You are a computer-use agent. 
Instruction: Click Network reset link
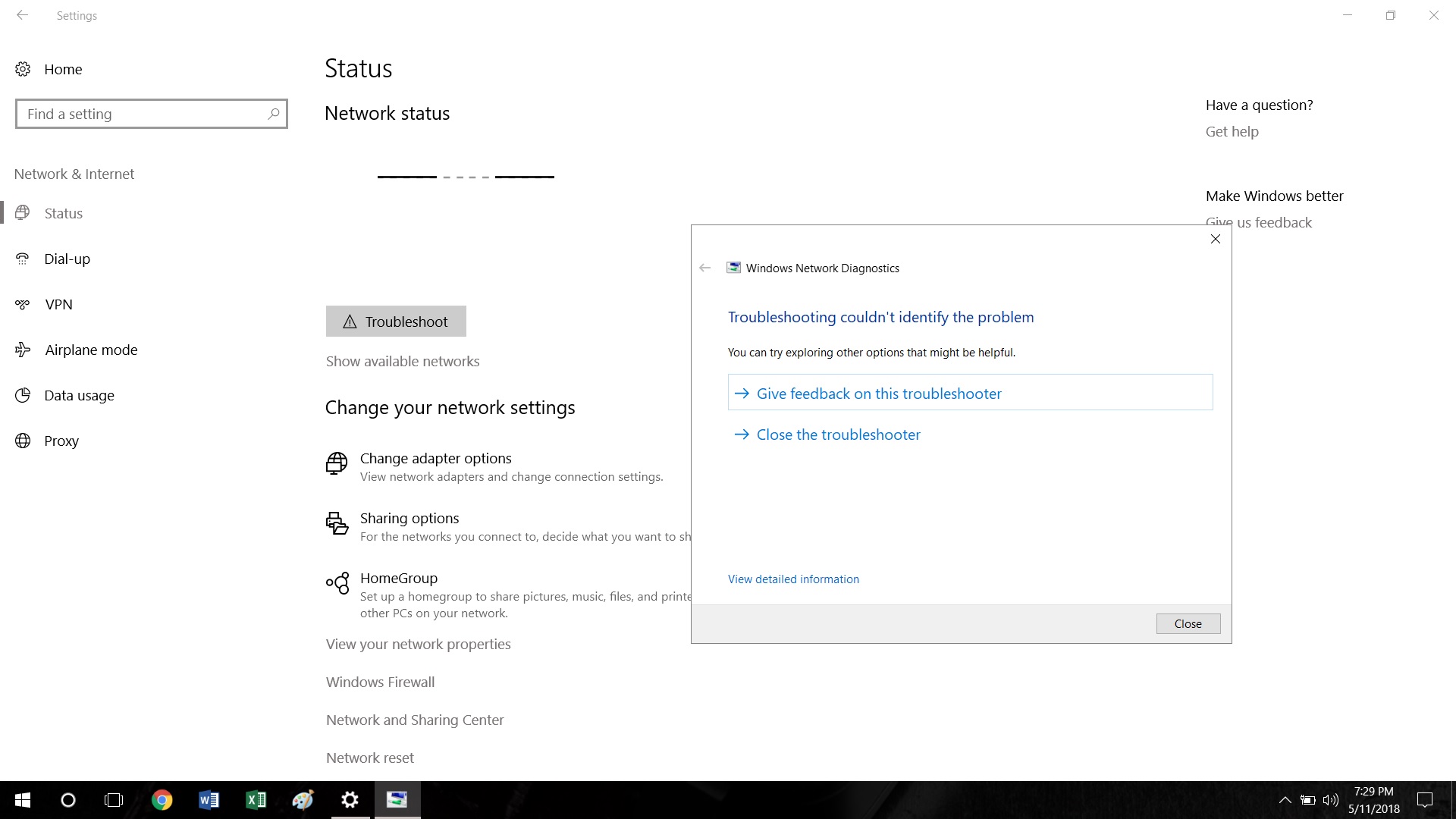coord(370,758)
